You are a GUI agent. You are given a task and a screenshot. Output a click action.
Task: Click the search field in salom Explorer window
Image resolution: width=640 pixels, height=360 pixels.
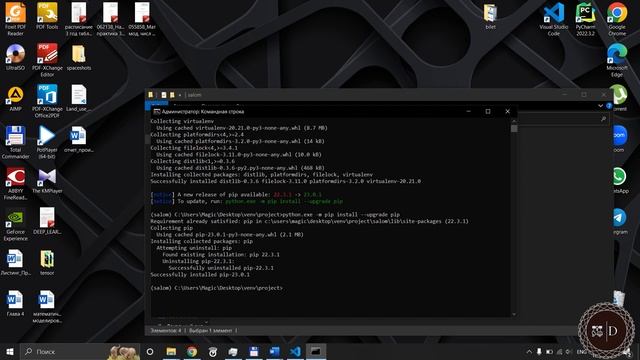coord(564,119)
